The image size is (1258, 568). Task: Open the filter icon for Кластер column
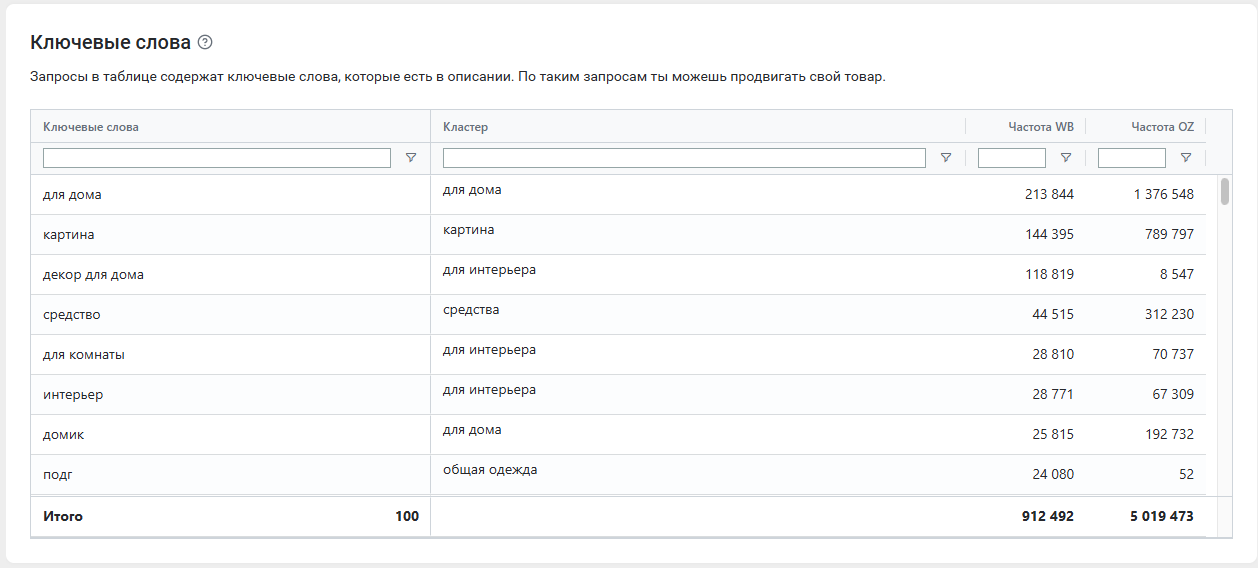click(945, 158)
